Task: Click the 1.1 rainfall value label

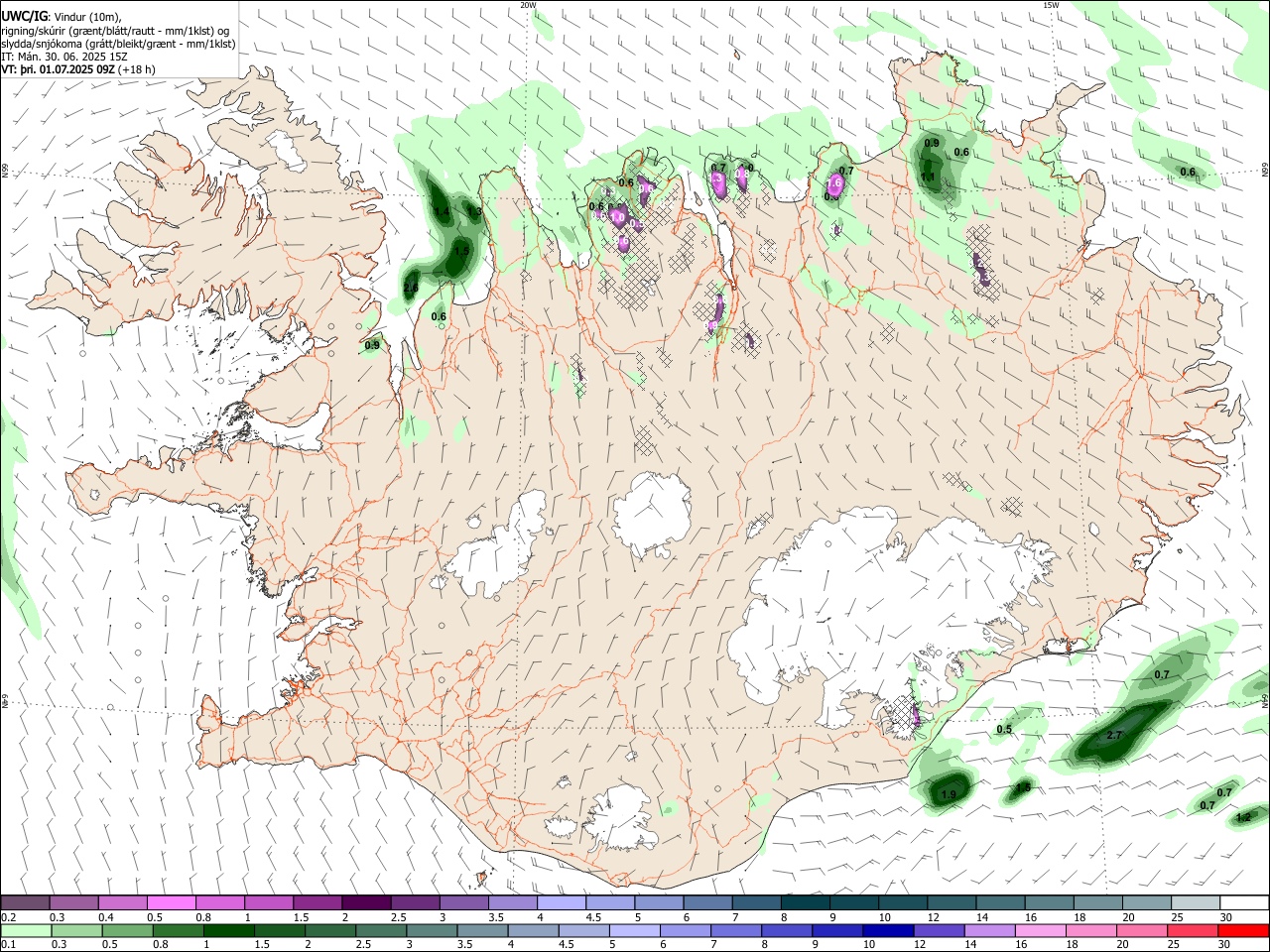Action: click(928, 178)
